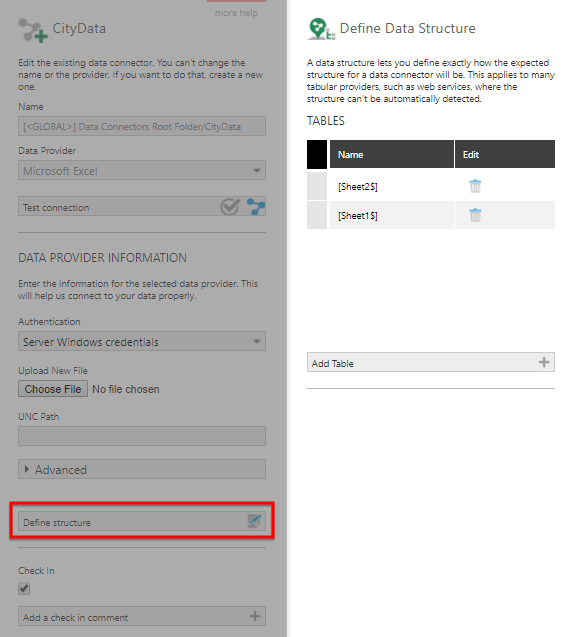The image size is (570, 637).
Task: Click the connector Name input field
Action: [x=142, y=126]
